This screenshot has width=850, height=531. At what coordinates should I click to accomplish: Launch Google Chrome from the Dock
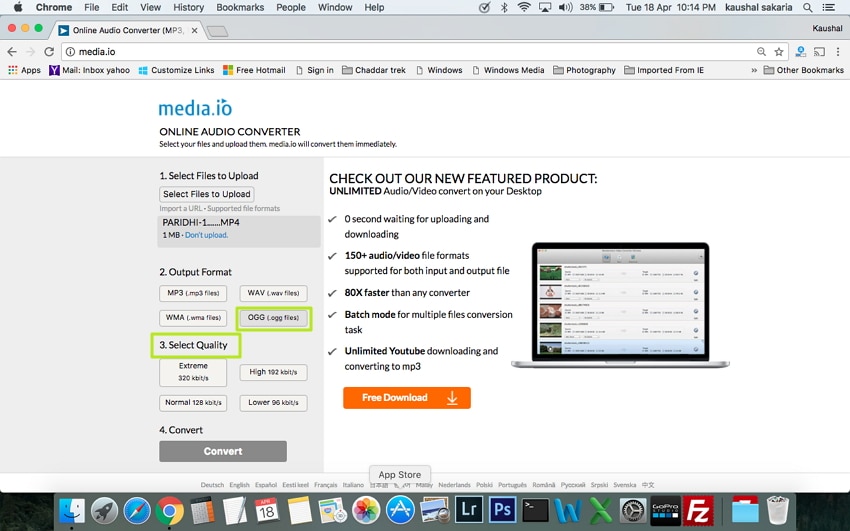(x=169, y=510)
